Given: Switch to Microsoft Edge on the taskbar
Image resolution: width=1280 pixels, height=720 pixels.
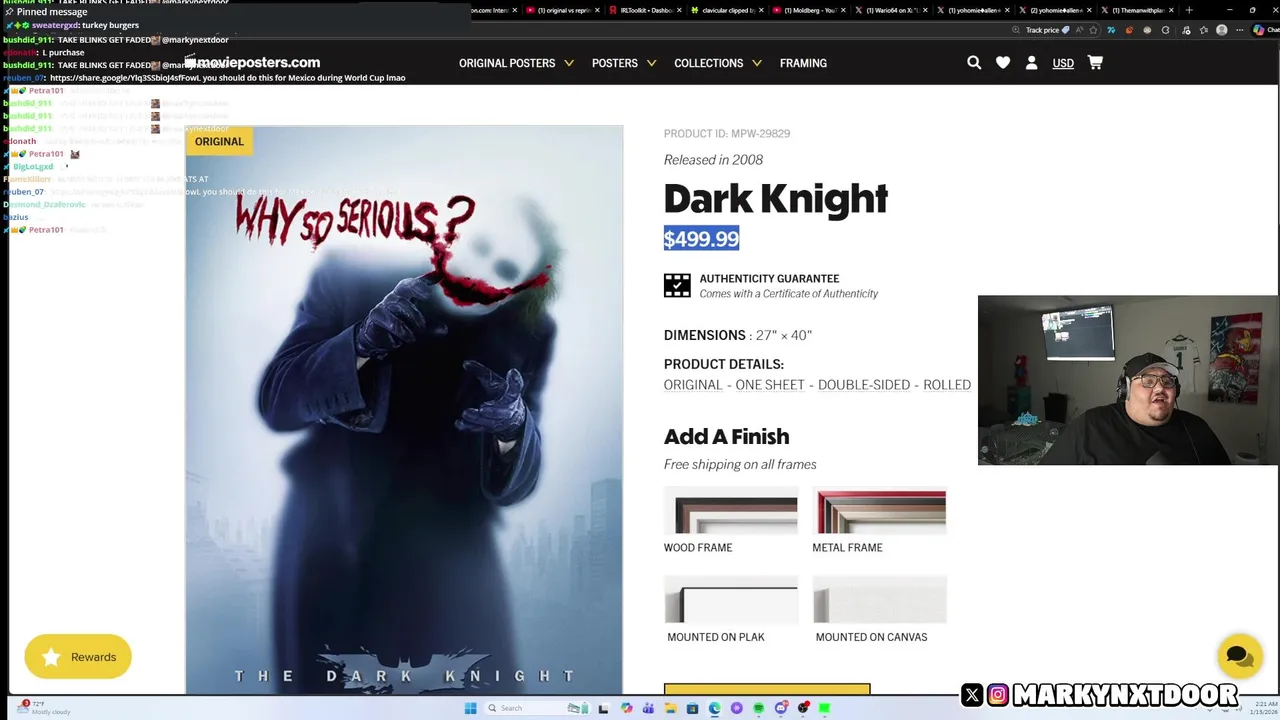Looking at the screenshot, I should [715, 708].
